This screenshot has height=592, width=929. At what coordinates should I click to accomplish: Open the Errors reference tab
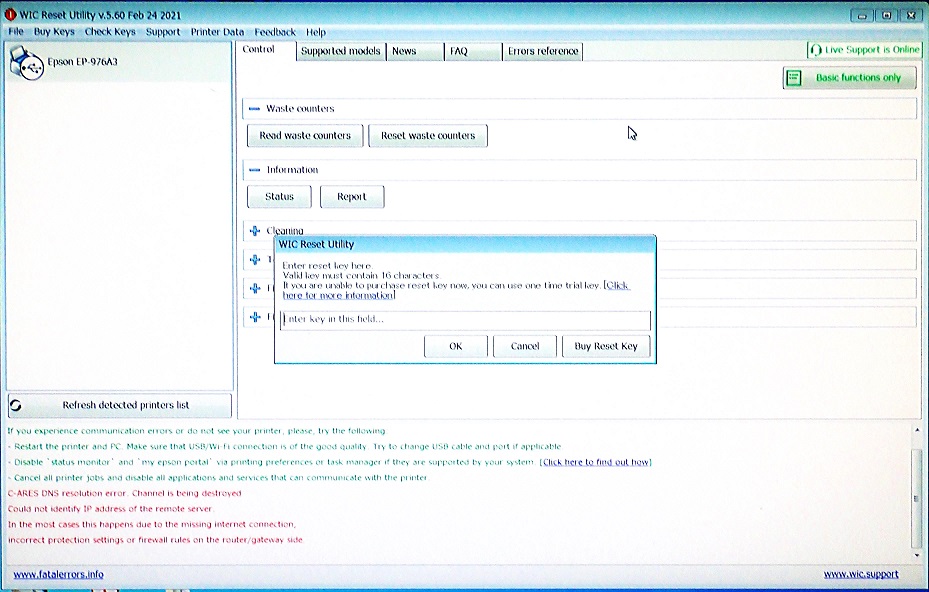point(543,51)
